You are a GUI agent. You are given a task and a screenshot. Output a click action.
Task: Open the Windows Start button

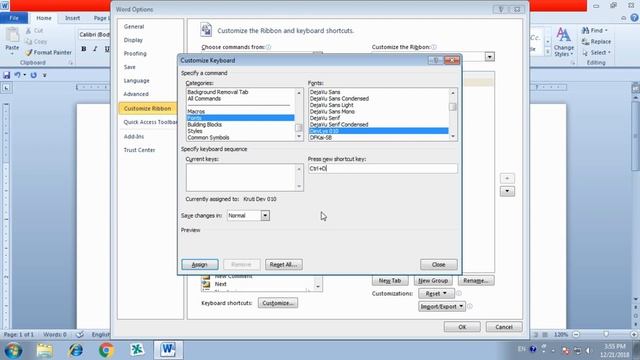coord(13,350)
